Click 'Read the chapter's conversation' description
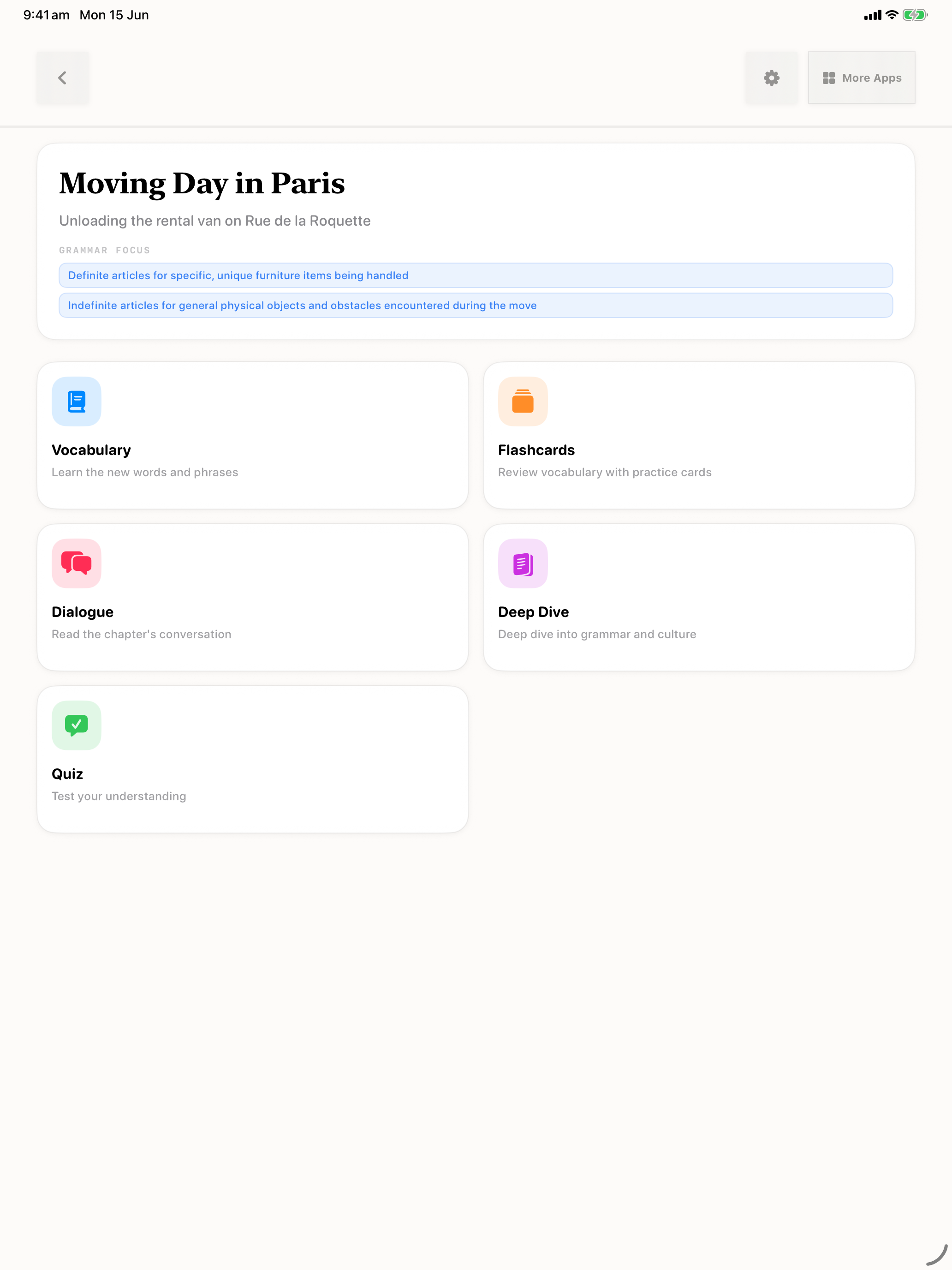The width and height of the screenshot is (952, 1270). tap(141, 634)
